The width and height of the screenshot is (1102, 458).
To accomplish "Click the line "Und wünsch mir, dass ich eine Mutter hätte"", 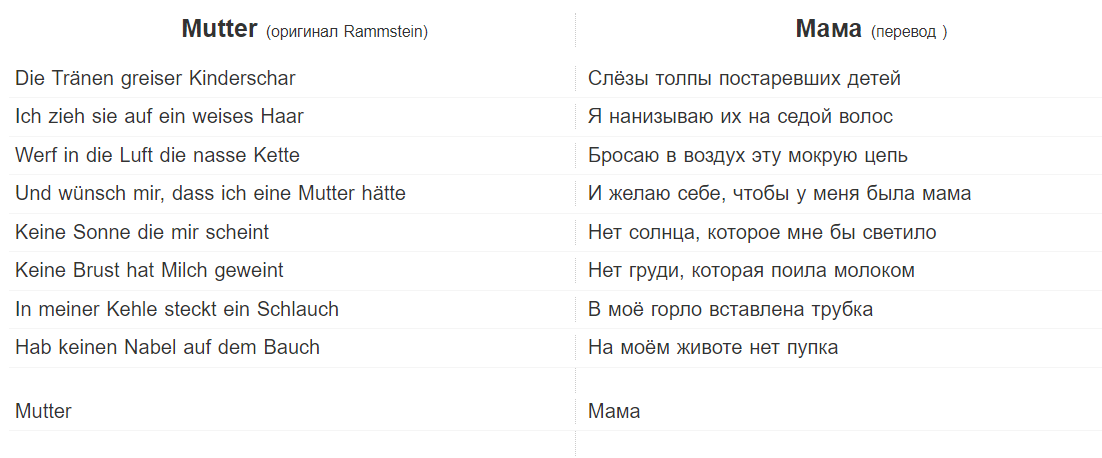I will [x=210, y=193].
